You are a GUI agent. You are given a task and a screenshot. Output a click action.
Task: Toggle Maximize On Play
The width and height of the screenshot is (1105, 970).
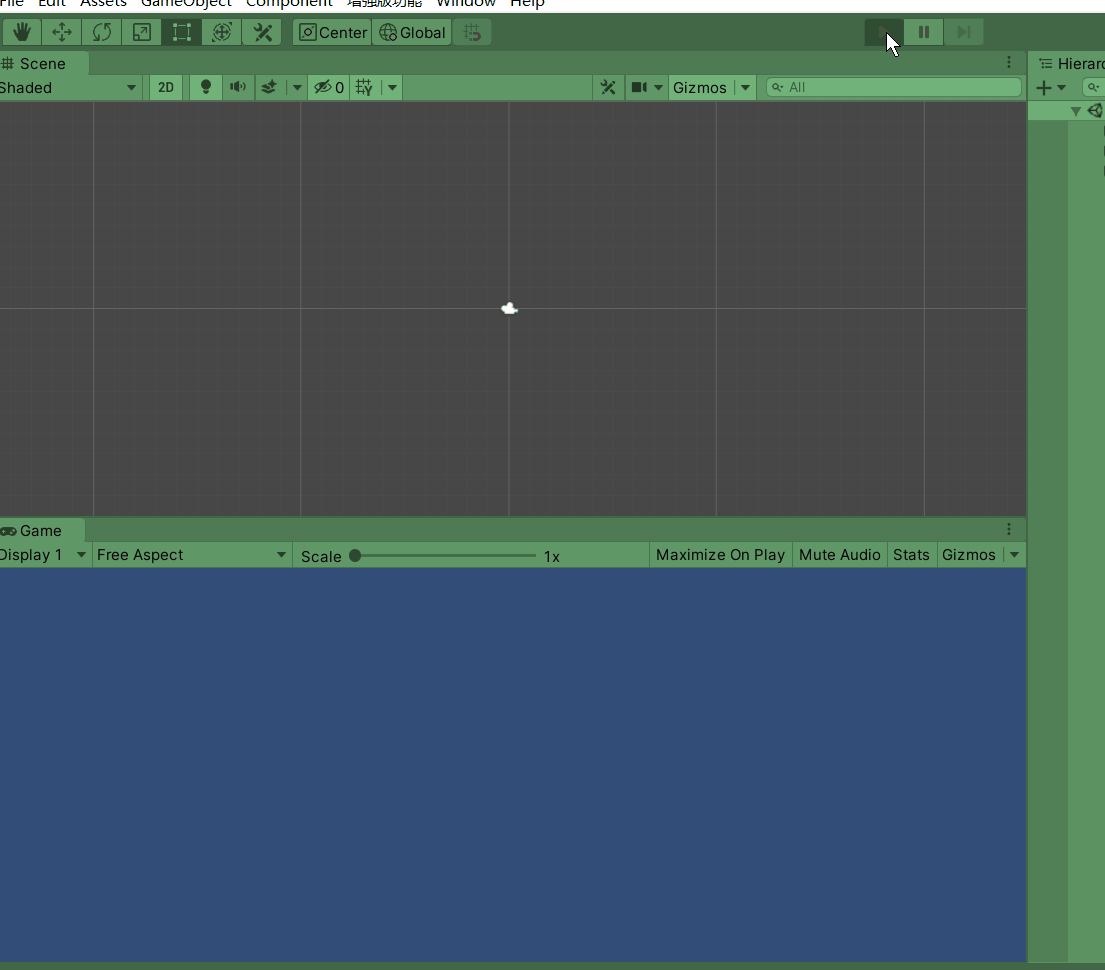[720, 555]
